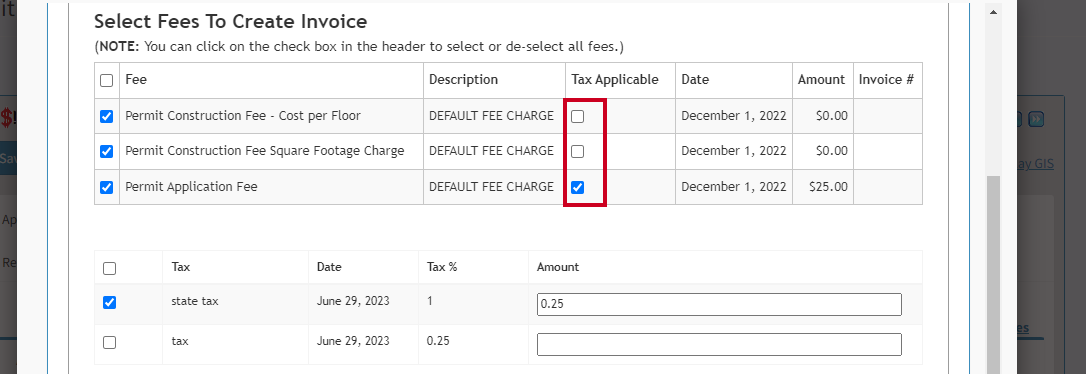The width and height of the screenshot is (1086, 374).
Task: Click the June 29, 2023 date in the state tax row
Action: pos(353,301)
